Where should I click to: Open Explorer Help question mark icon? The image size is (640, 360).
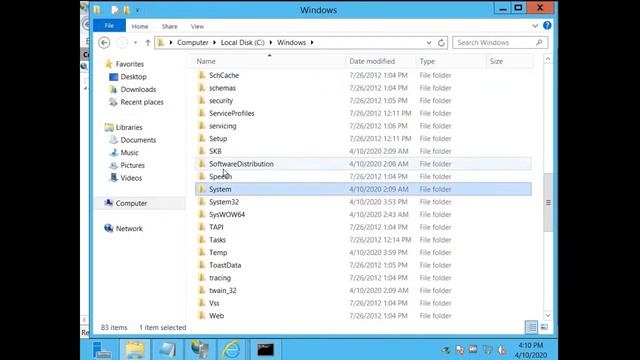(547, 26)
